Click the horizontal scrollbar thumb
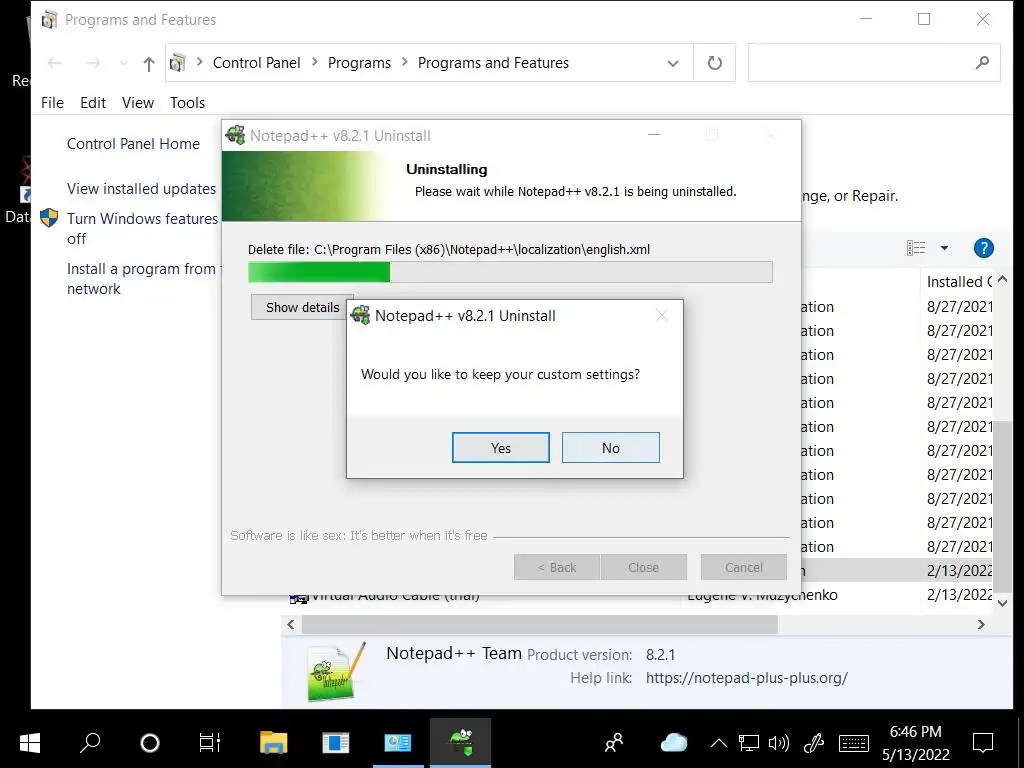1024x768 pixels. [x=539, y=624]
